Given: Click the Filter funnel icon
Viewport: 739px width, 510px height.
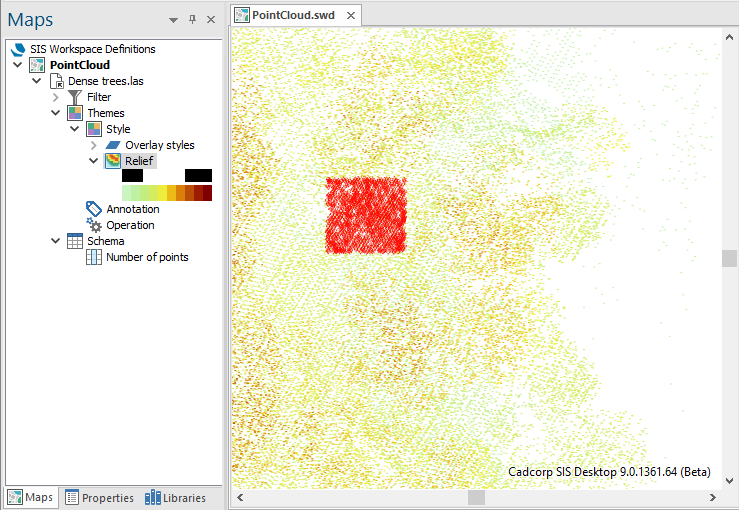Looking at the screenshot, I should point(74,97).
